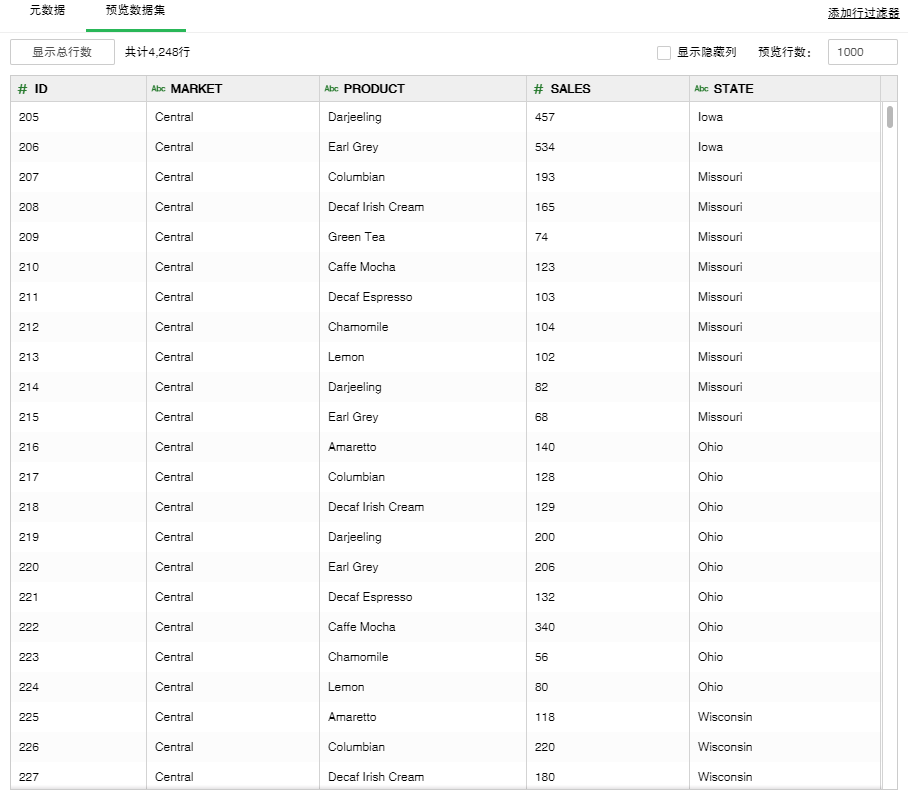
Task: Click the Green Tea product cell
Action: point(356,237)
